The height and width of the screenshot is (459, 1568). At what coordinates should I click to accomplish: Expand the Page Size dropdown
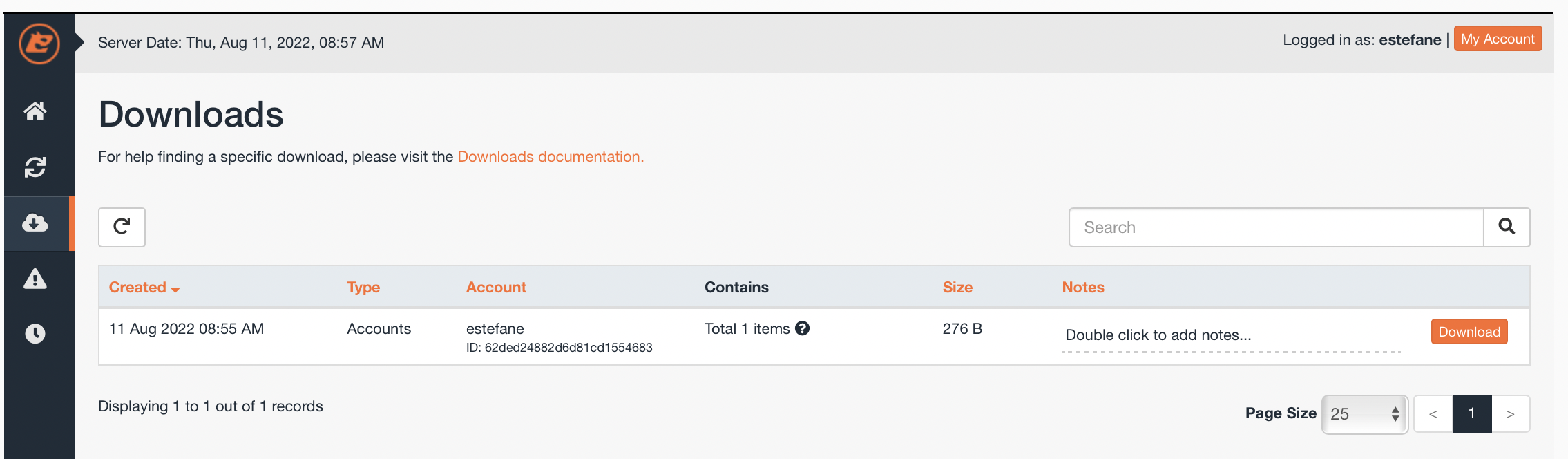1365,414
